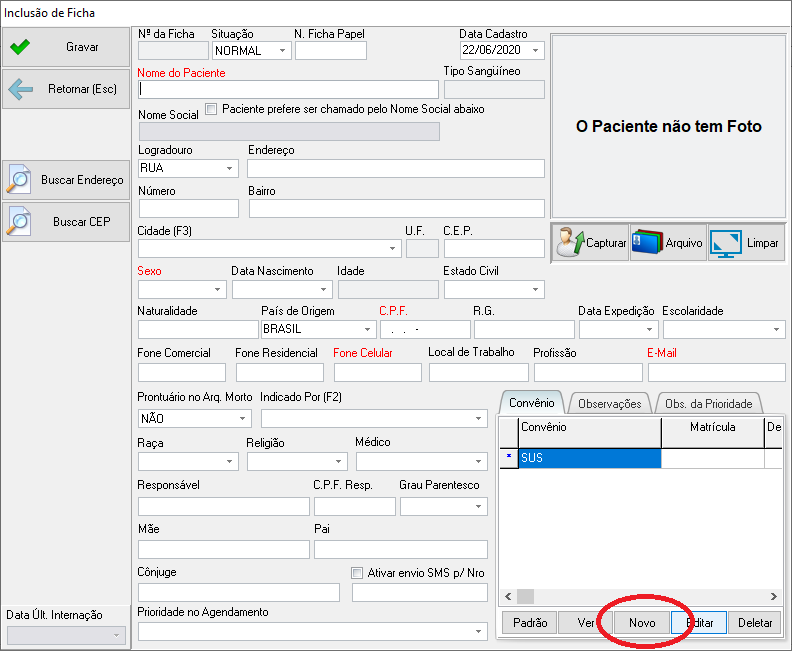
Task: Click scroll right arrow in convênio grid
Action: 773,596
